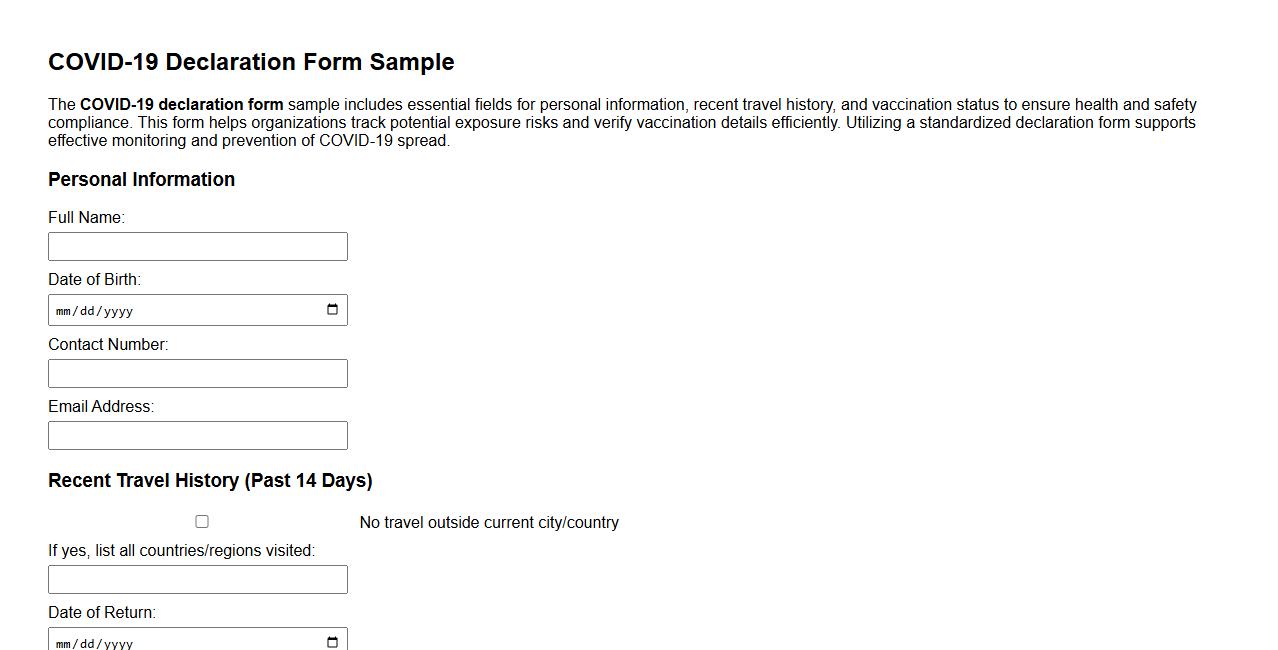This screenshot has width=1278, height=650.
Task: Click the Email Address input field
Action: (197, 434)
